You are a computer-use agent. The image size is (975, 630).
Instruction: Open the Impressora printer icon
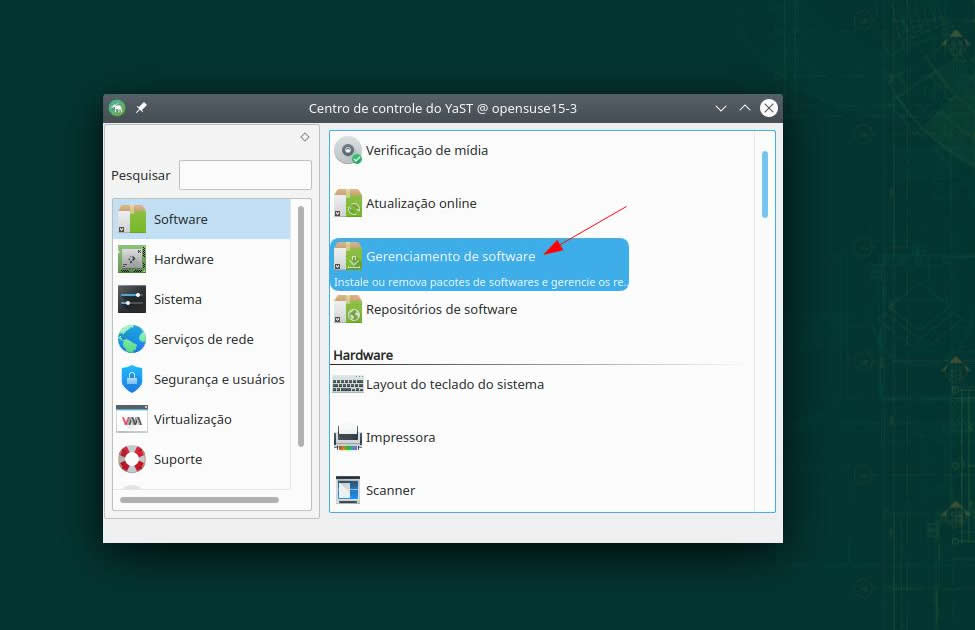[348, 438]
